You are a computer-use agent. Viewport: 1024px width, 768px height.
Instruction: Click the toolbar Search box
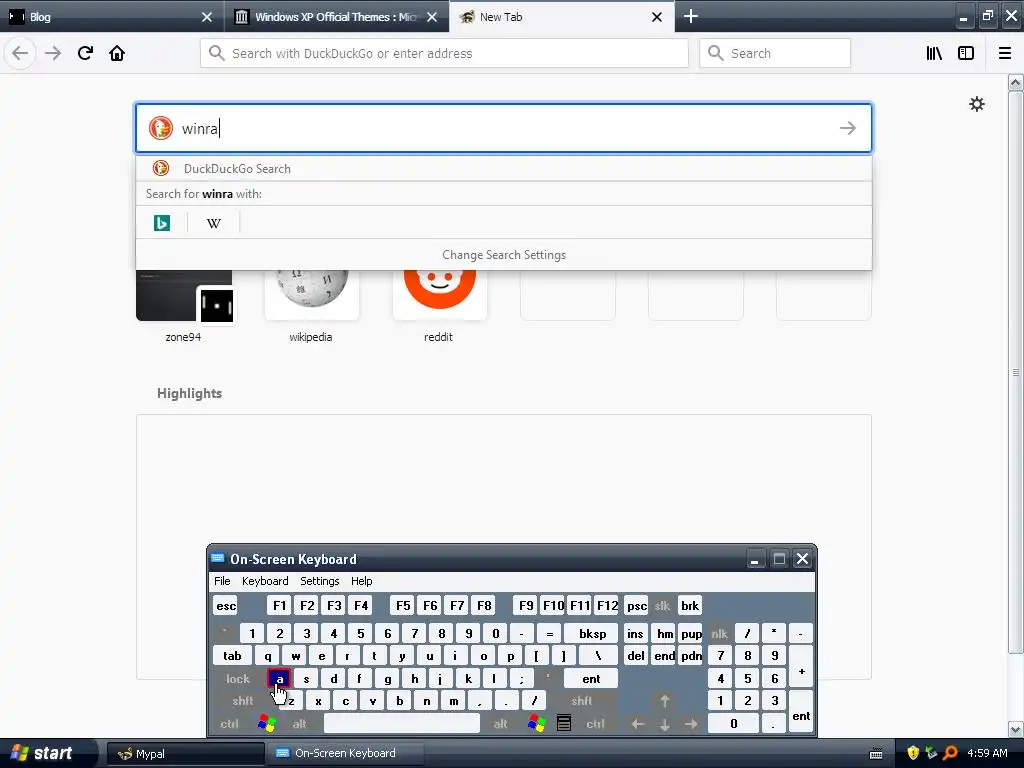(775, 53)
